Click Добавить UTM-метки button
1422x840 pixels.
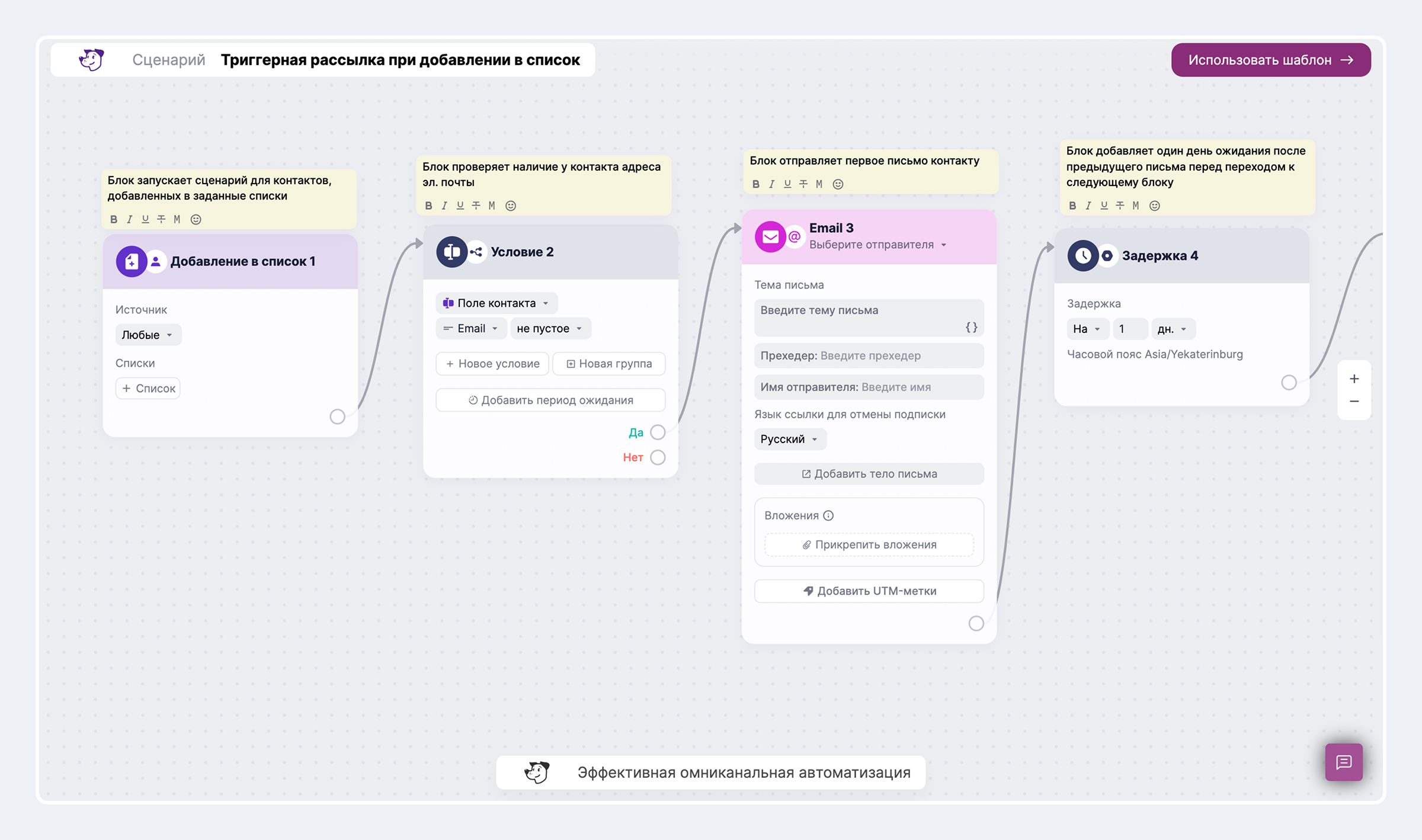coord(869,591)
